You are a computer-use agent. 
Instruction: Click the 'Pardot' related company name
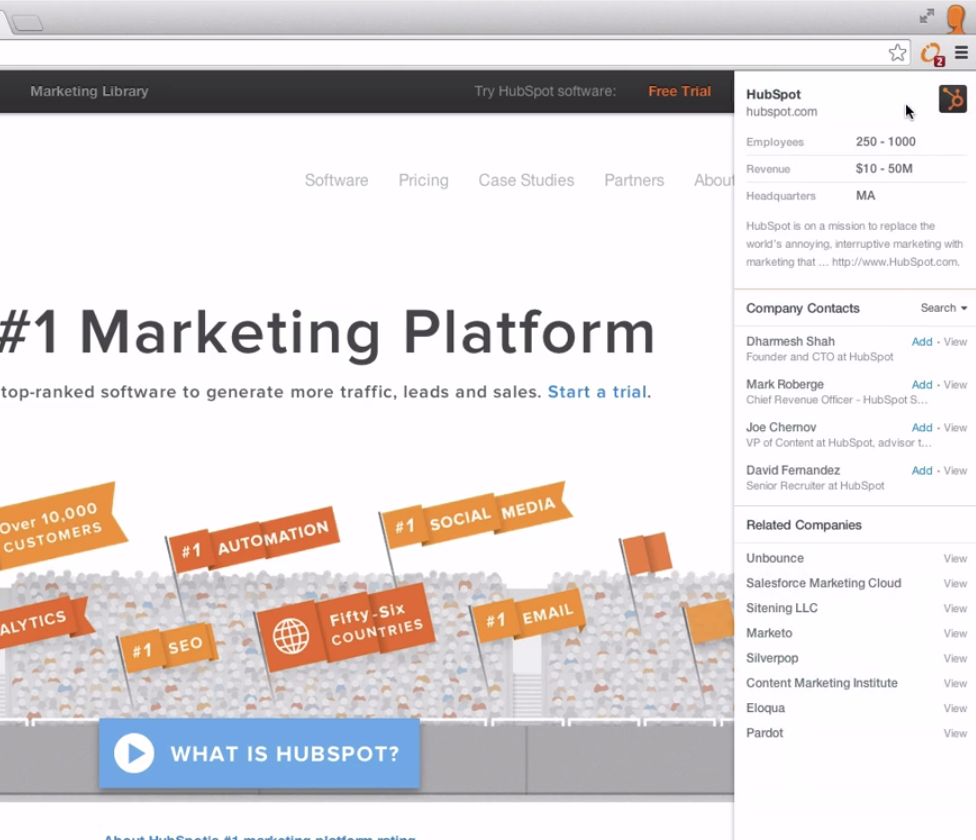[765, 733]
